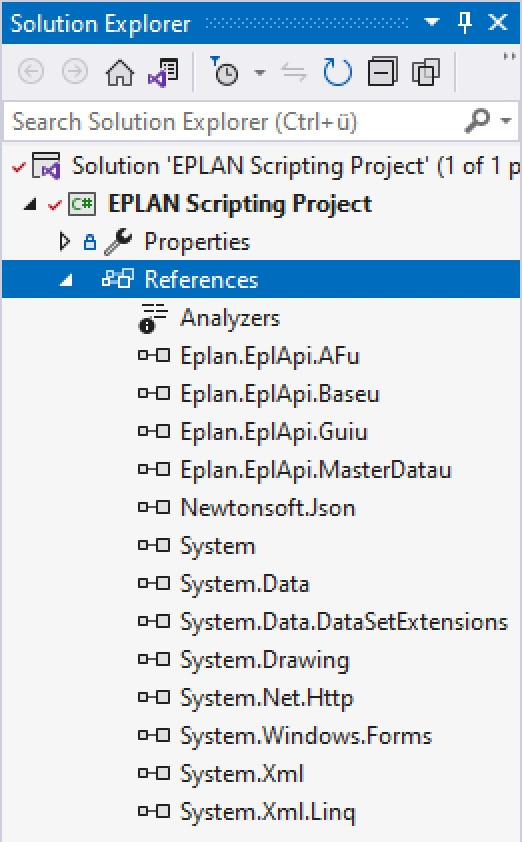Select the Newtonsoft.Json reference
This screenshot has width=522, height=842.
[268, 507]
